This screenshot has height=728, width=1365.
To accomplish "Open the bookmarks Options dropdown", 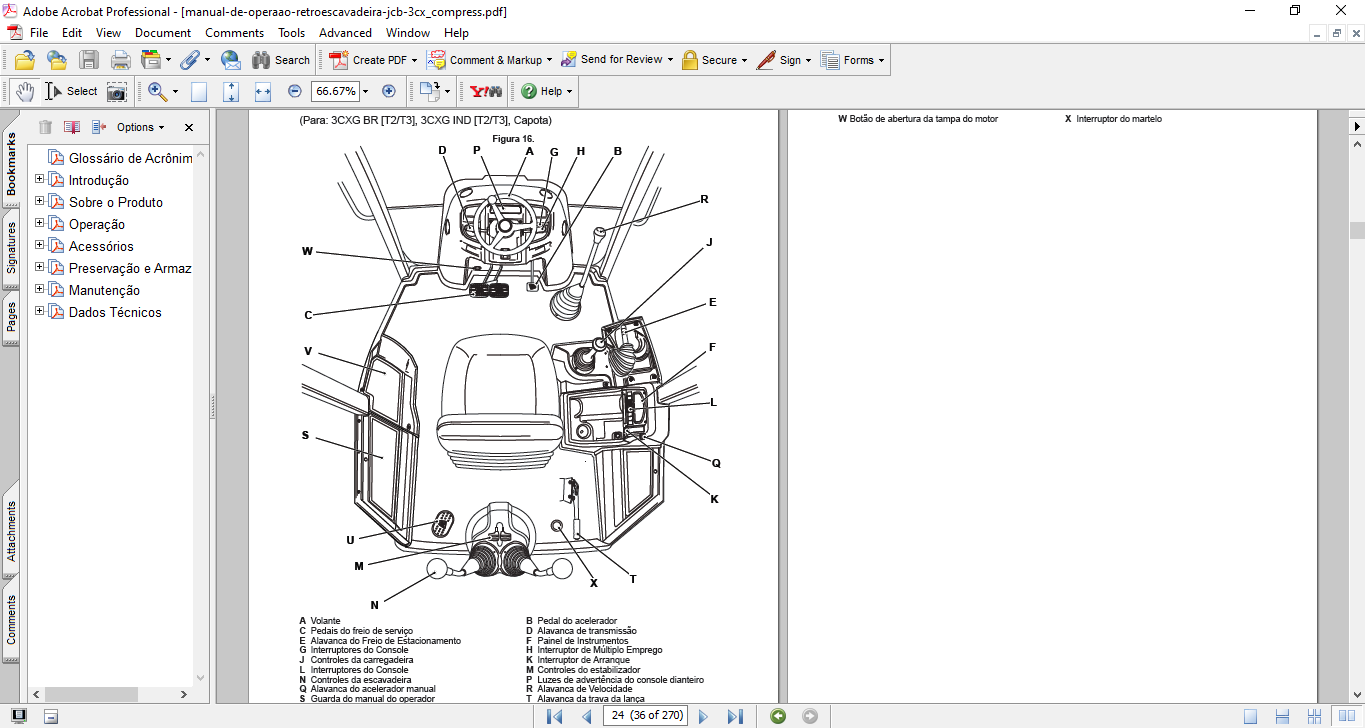I will [140, 127].
